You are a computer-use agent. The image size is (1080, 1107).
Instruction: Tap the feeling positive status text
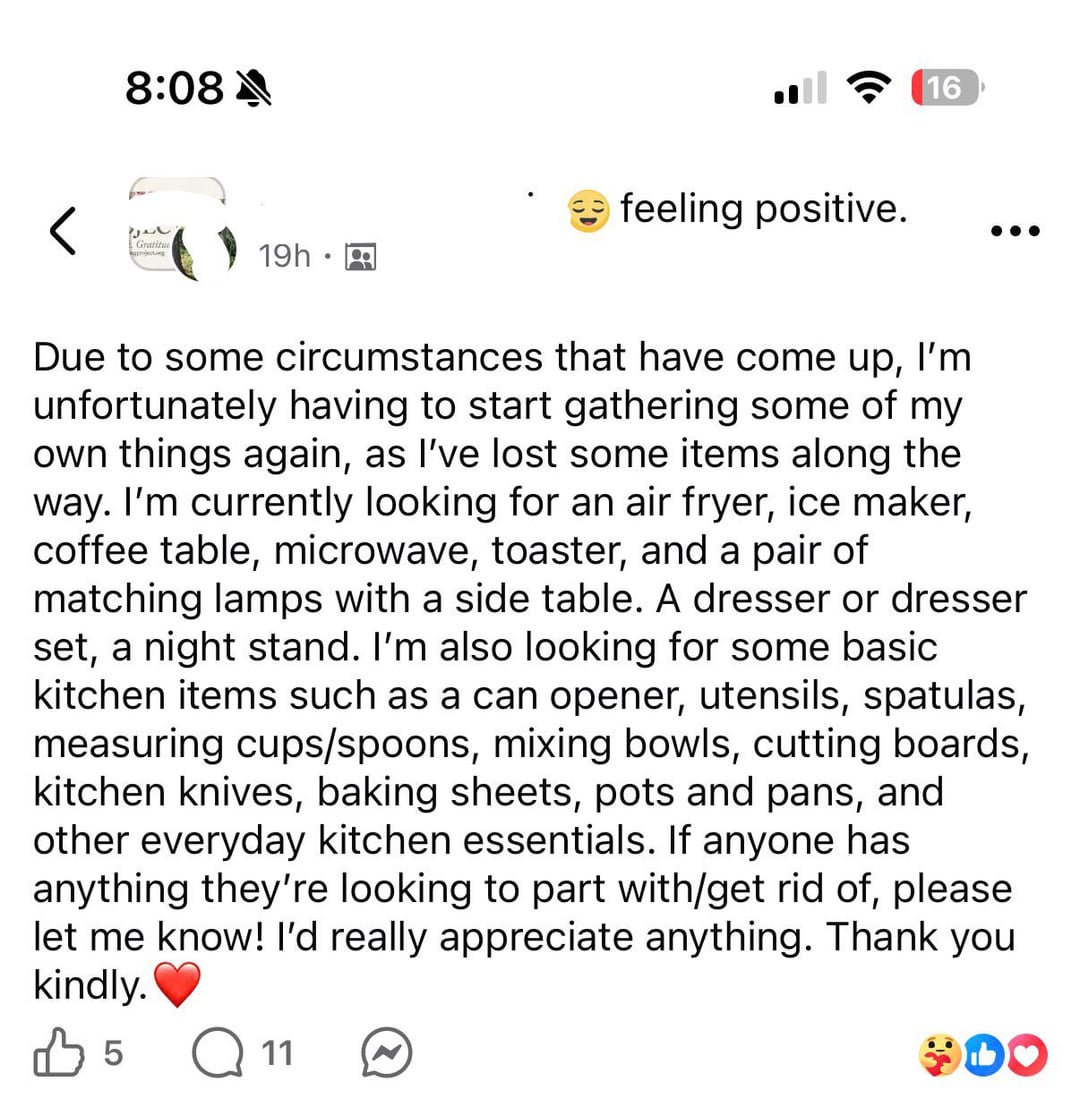coord(764,210)
